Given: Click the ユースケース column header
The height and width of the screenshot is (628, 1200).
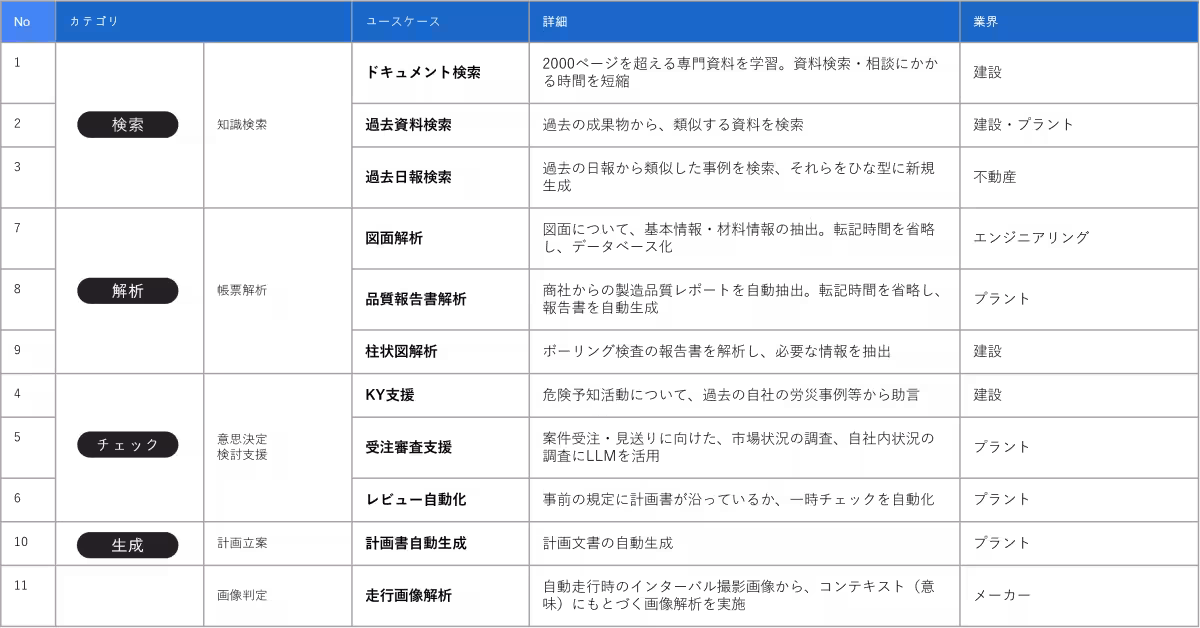Looking at the screenshot, I should [440, 21].
